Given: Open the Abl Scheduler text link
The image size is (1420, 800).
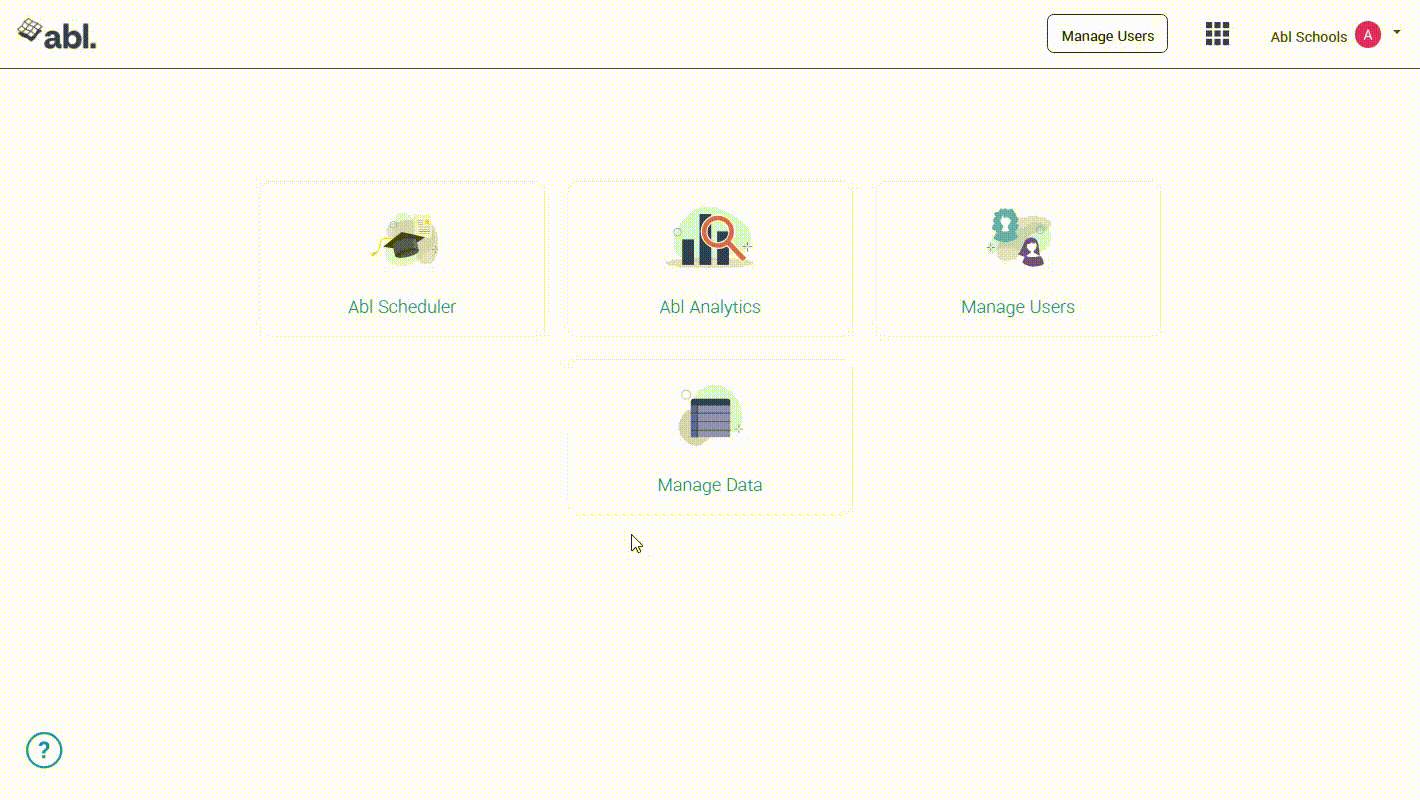Looking at the screenshot, I should coord(402,307).
